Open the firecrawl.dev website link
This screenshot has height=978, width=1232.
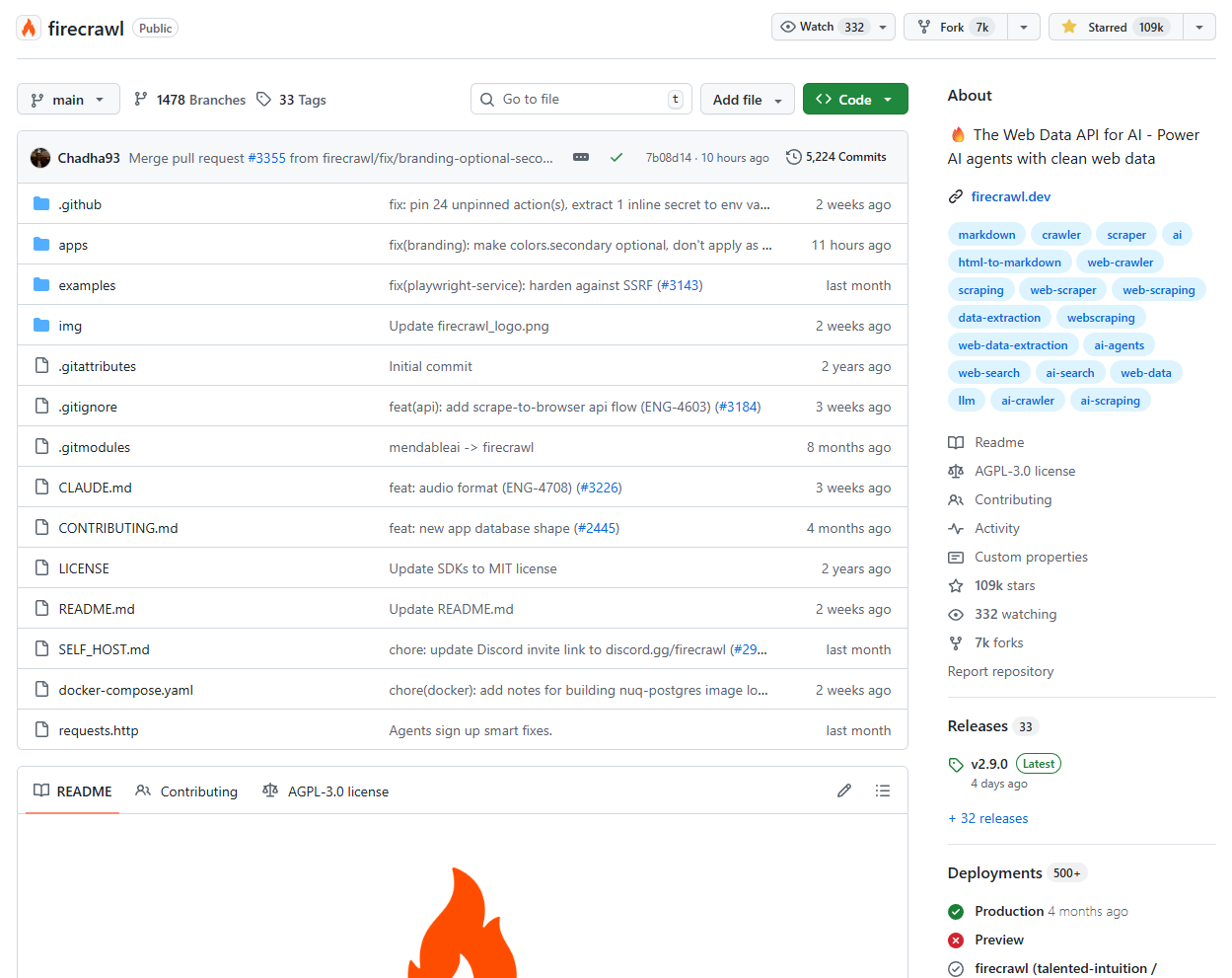click(1011, 196)
